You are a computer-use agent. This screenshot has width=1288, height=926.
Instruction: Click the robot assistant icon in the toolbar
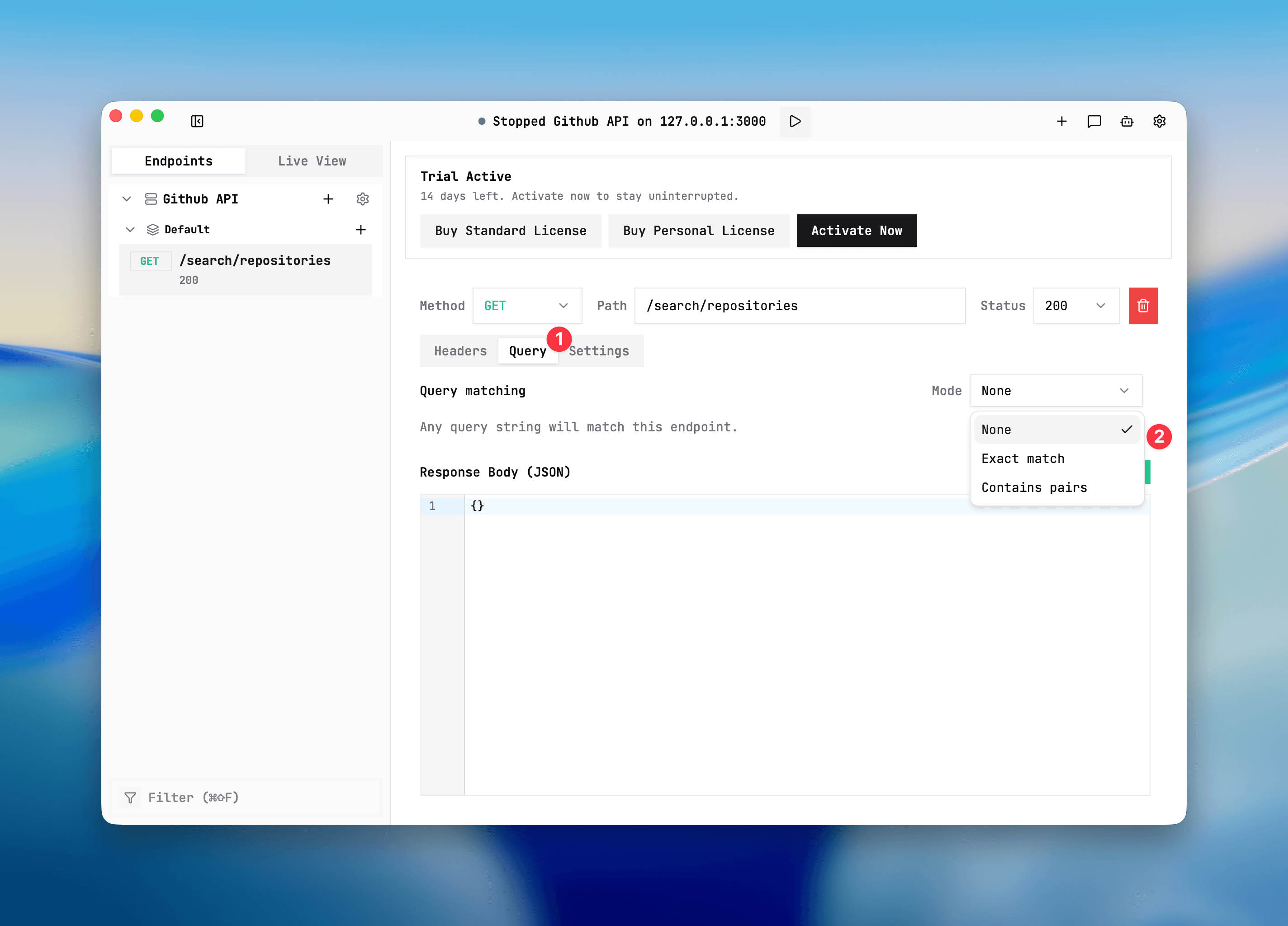coord(1127,121)
